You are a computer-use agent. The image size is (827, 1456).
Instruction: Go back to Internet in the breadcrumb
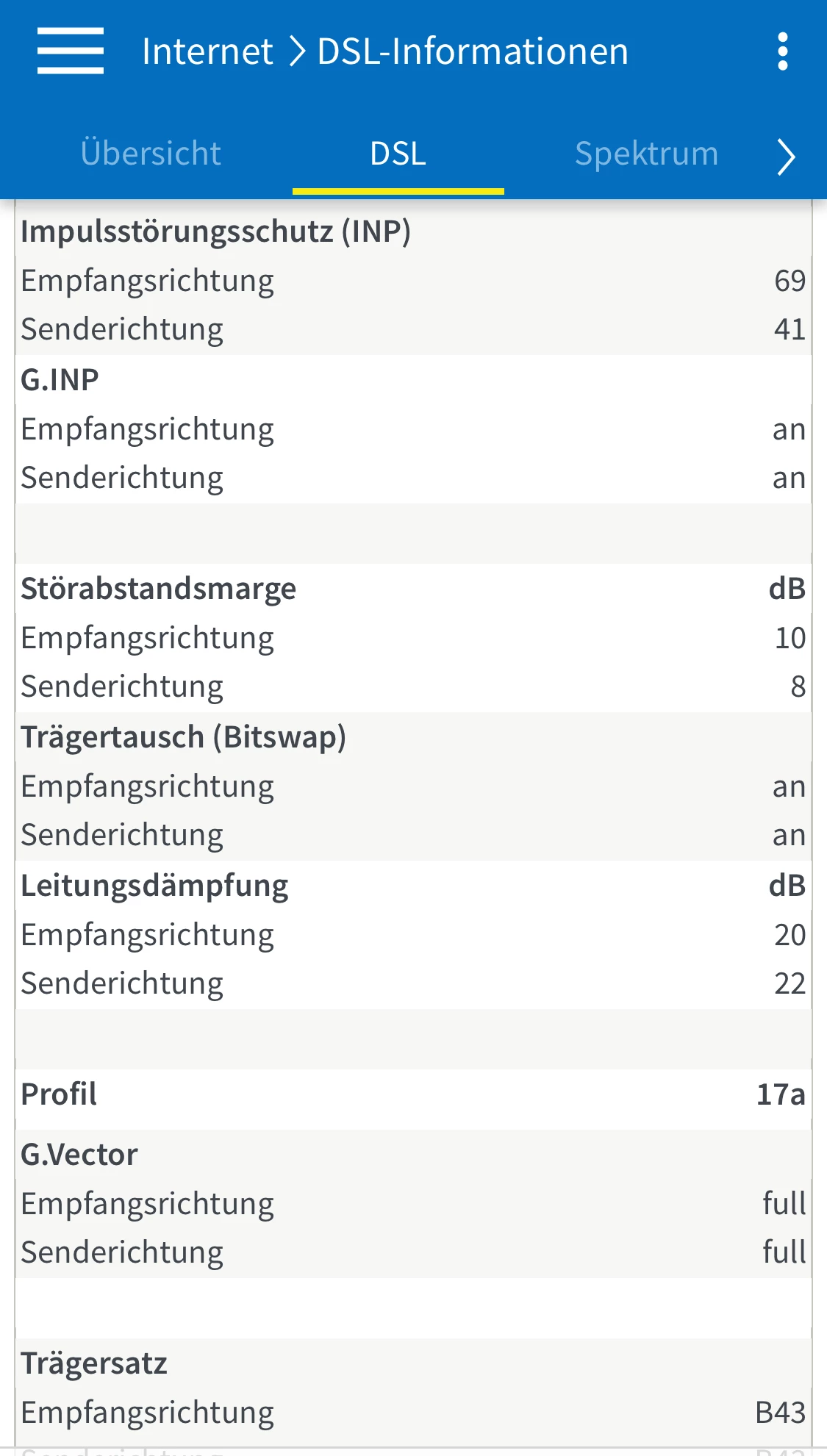(207, 51)
